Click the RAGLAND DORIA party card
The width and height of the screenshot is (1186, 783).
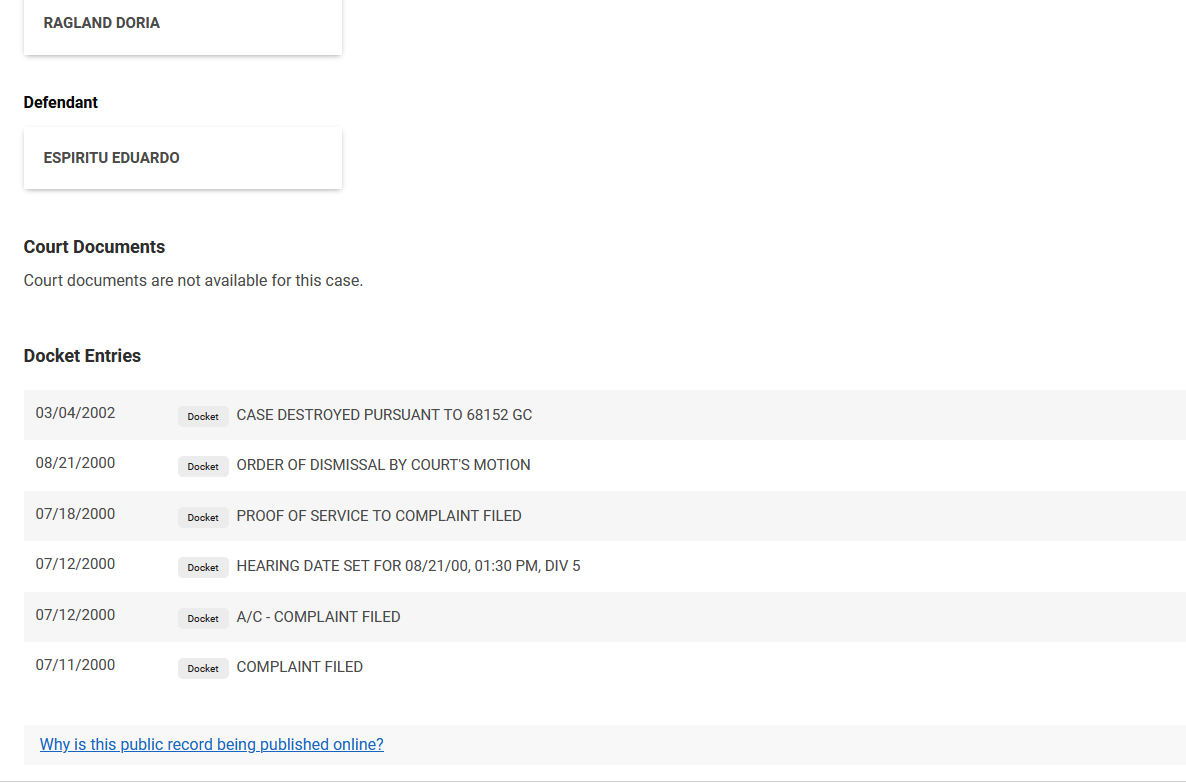[182, 24]
